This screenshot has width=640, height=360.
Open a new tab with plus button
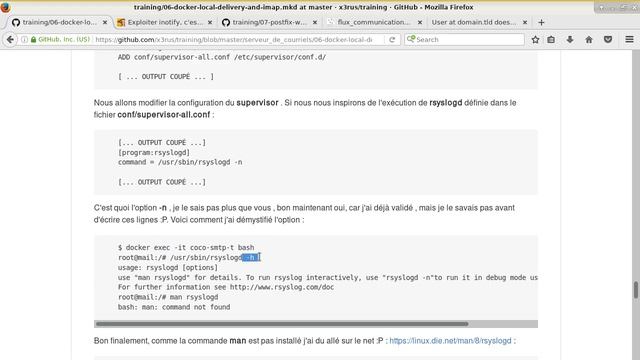(x=541, y=22)
